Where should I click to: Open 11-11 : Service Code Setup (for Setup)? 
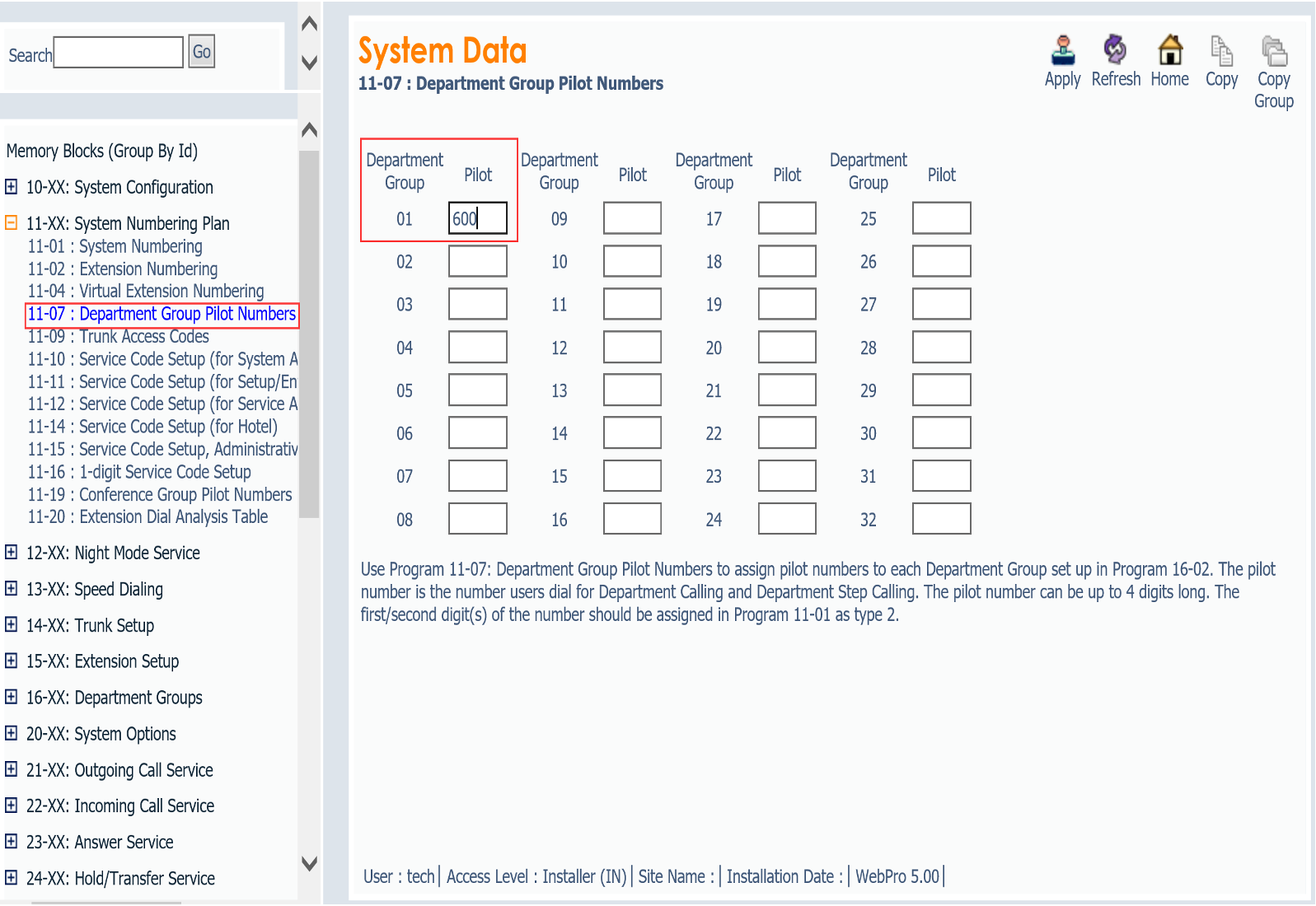pos(162,381)
